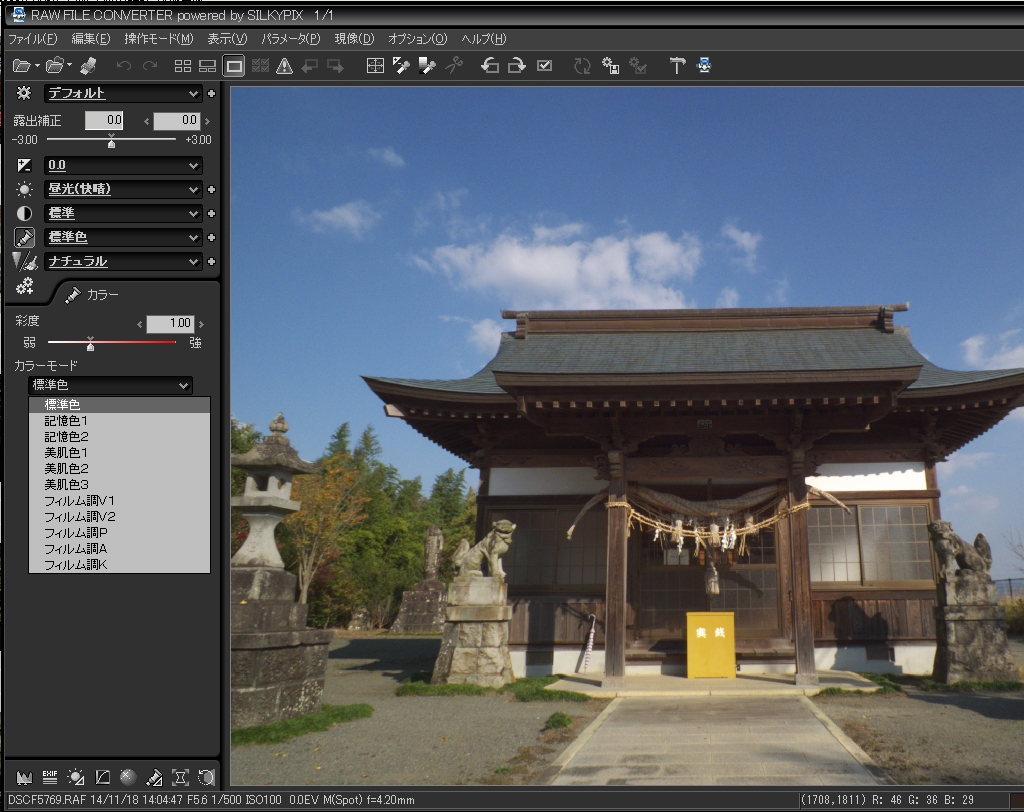The height and width of the screenshot is (812, 1024).
Task: Choose 美肌色2 color mode option
Action: (x=67, y=469)
